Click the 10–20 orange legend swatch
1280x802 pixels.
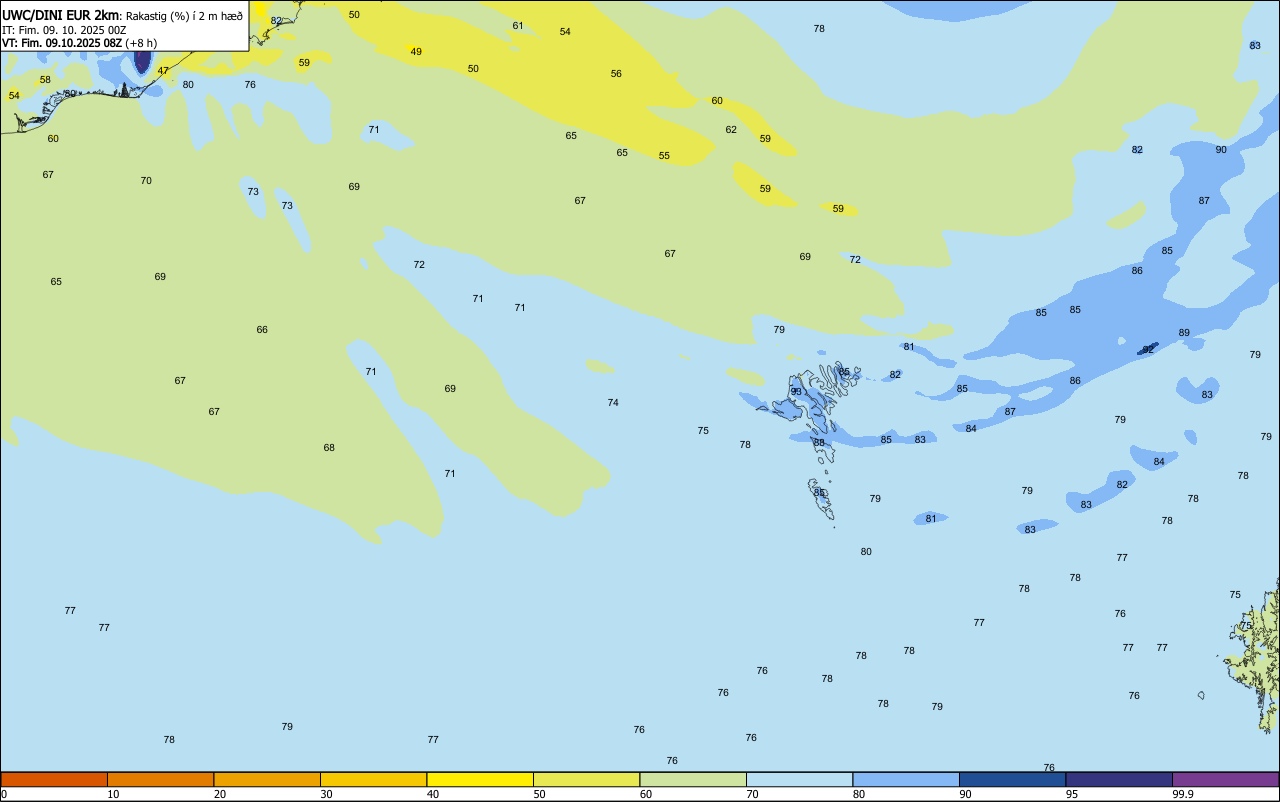coord(161,779)
